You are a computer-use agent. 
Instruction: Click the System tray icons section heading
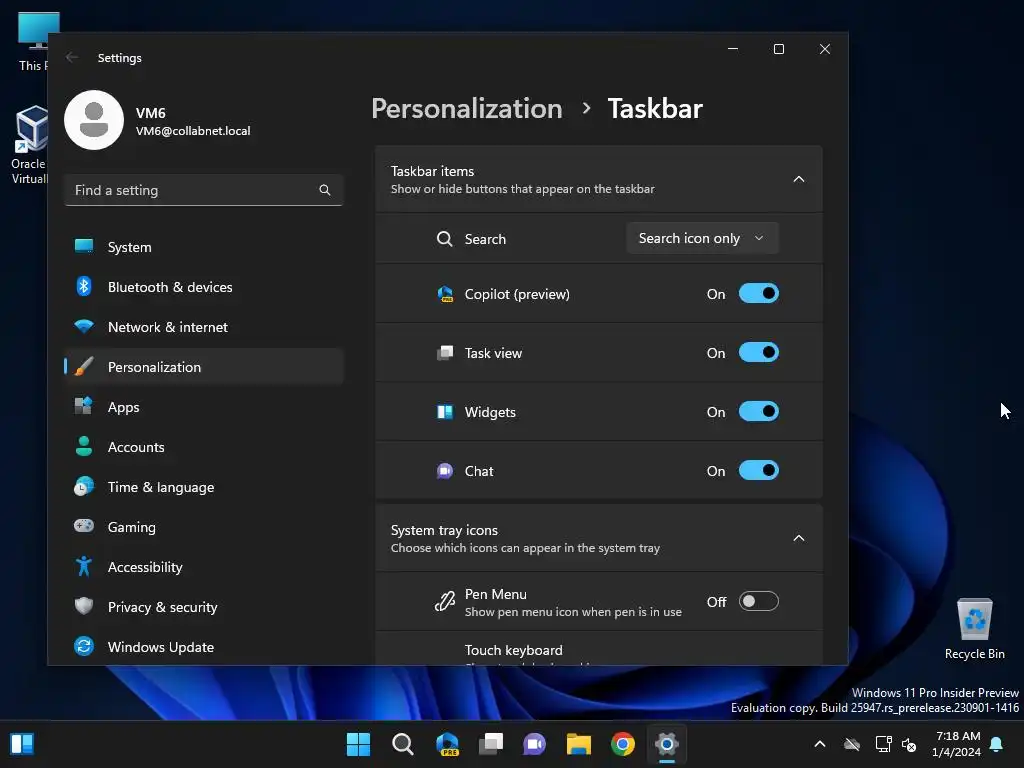point(444,530)
